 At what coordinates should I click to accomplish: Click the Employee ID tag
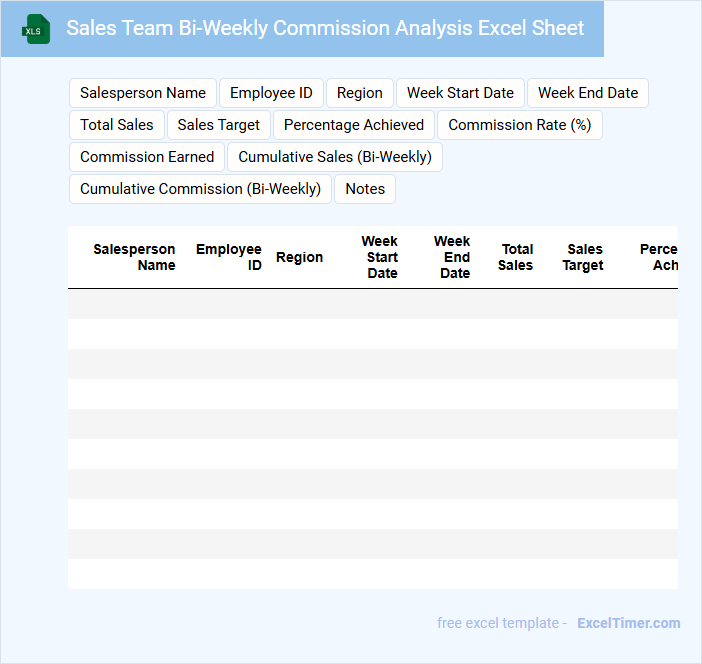271,93
